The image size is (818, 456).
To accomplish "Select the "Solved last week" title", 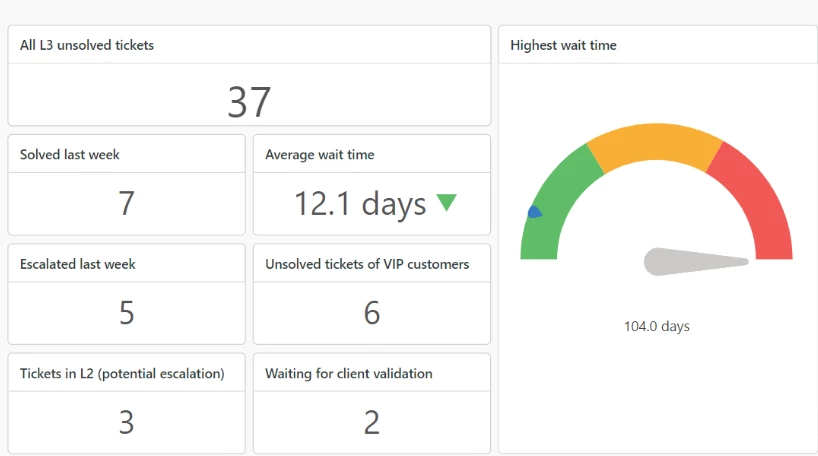I will click(x=69, y=154).
